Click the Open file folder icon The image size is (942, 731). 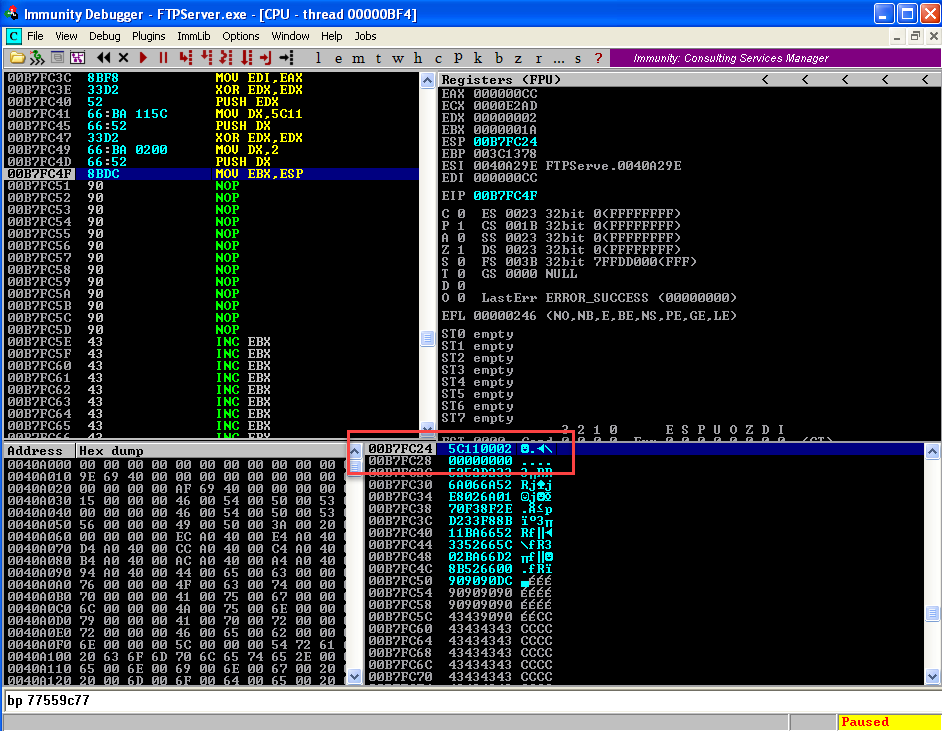coord(17,58)
